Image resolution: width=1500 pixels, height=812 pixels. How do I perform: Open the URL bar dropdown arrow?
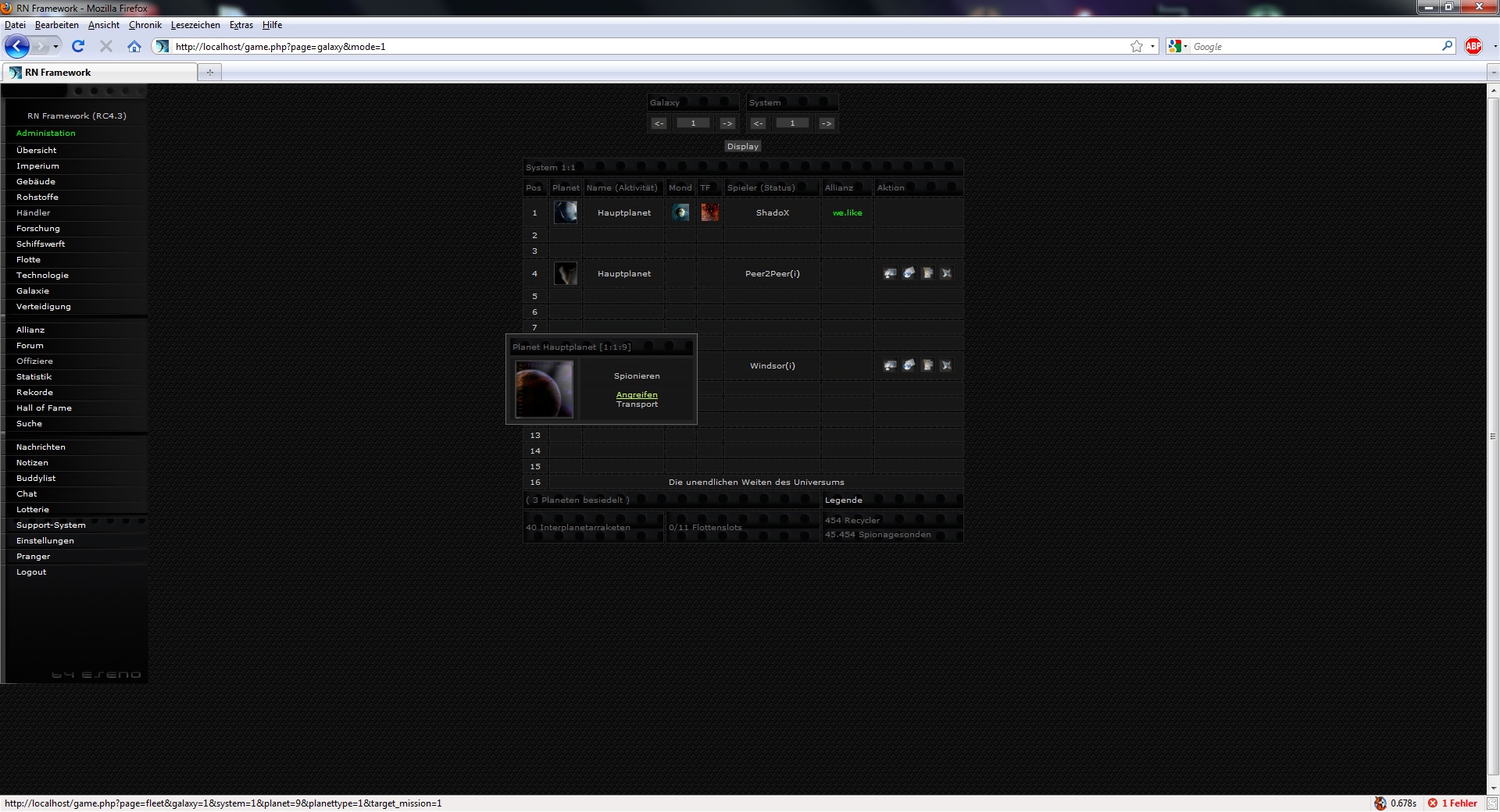coord(1152,46)
